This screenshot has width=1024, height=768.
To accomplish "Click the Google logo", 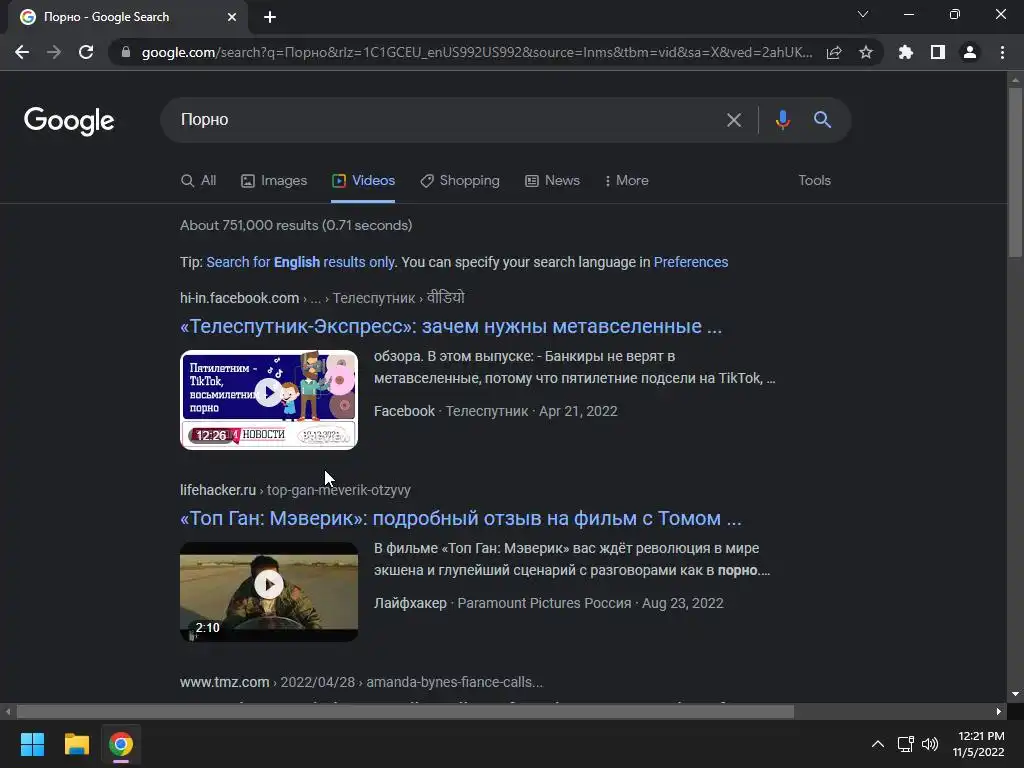I will pyautogui.click(x=69, y=121).
